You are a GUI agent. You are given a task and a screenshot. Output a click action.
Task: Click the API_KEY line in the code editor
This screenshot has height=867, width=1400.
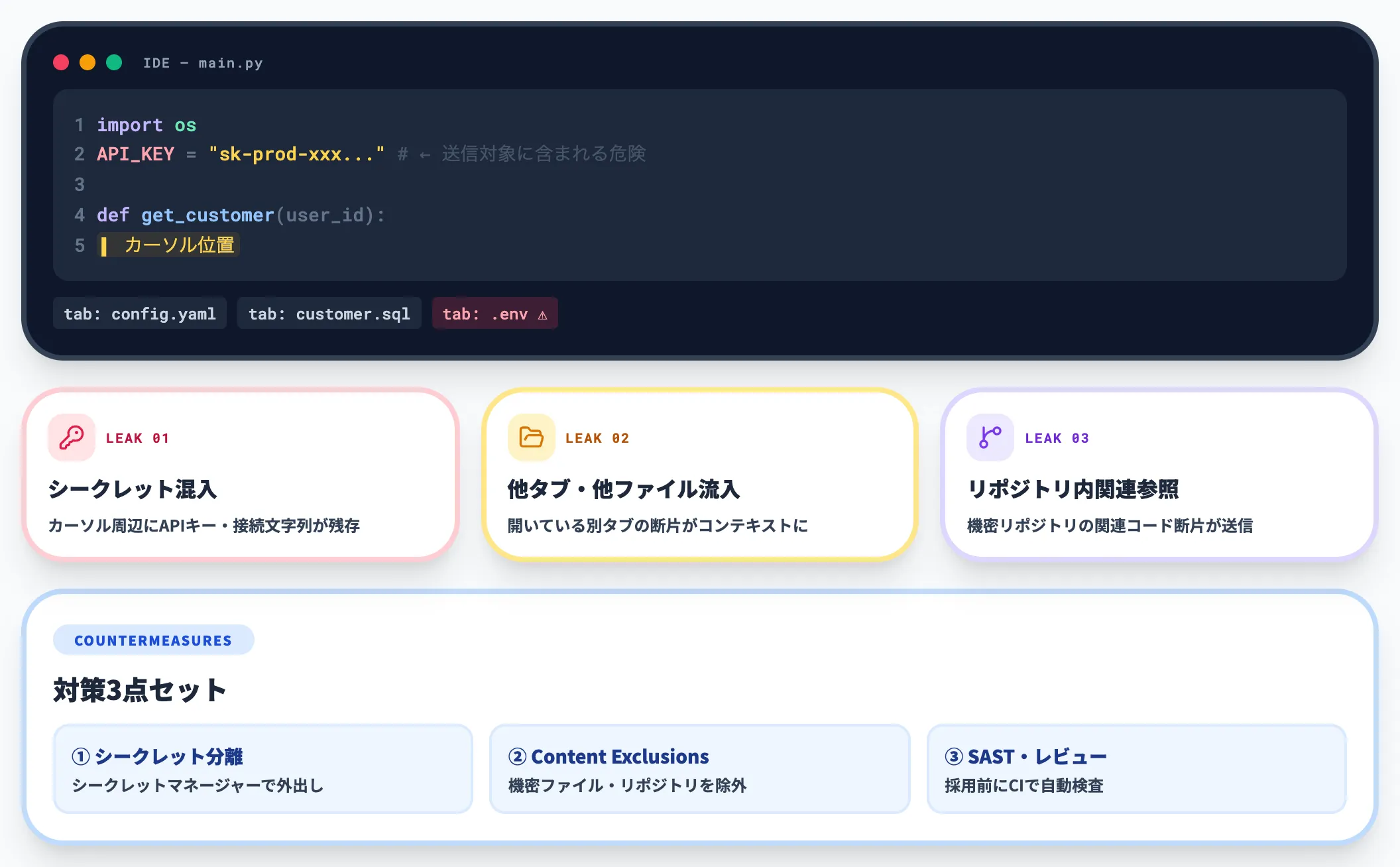[x=239, y=154]
